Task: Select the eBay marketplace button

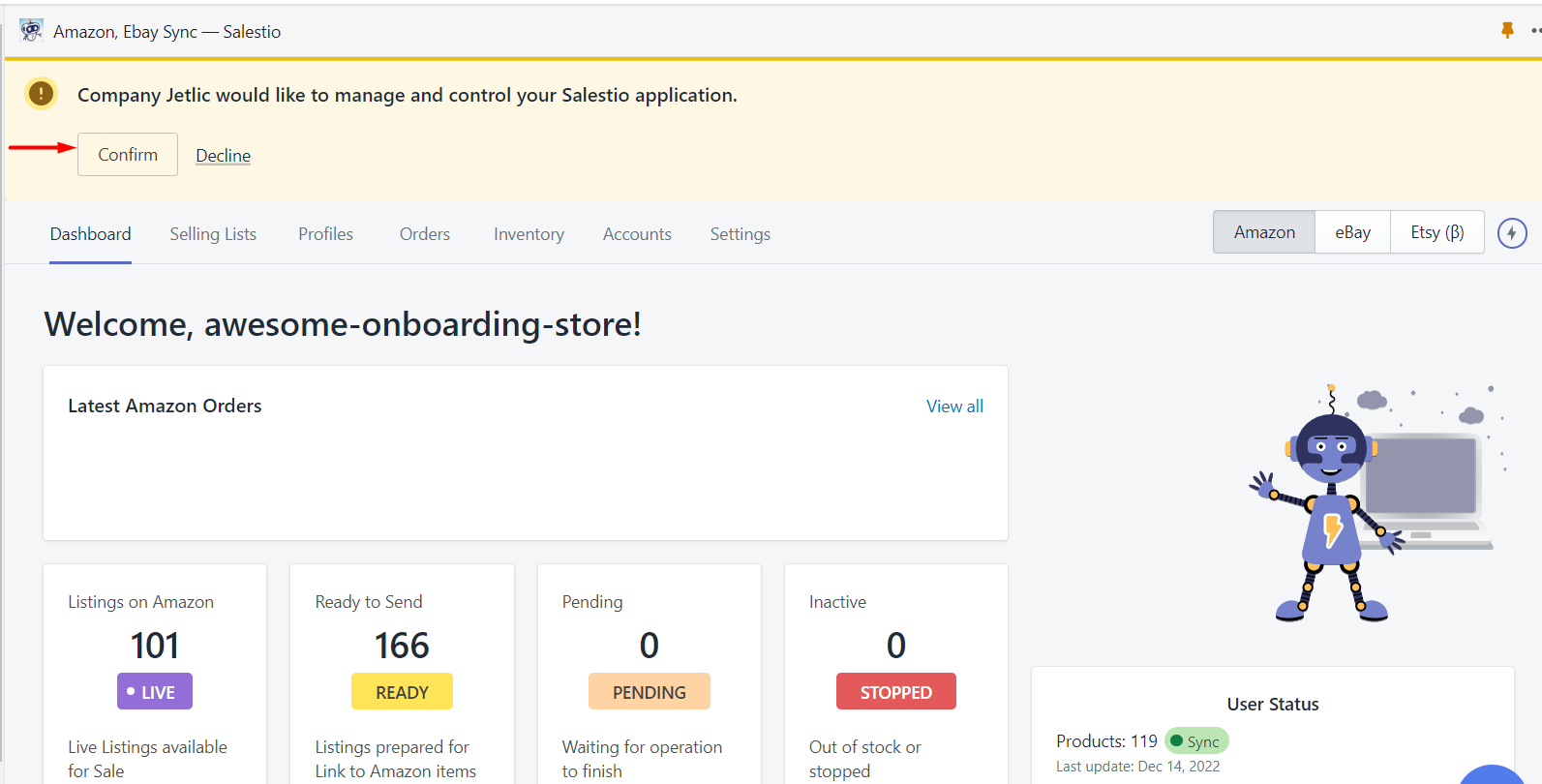Action: (1352, 232)
